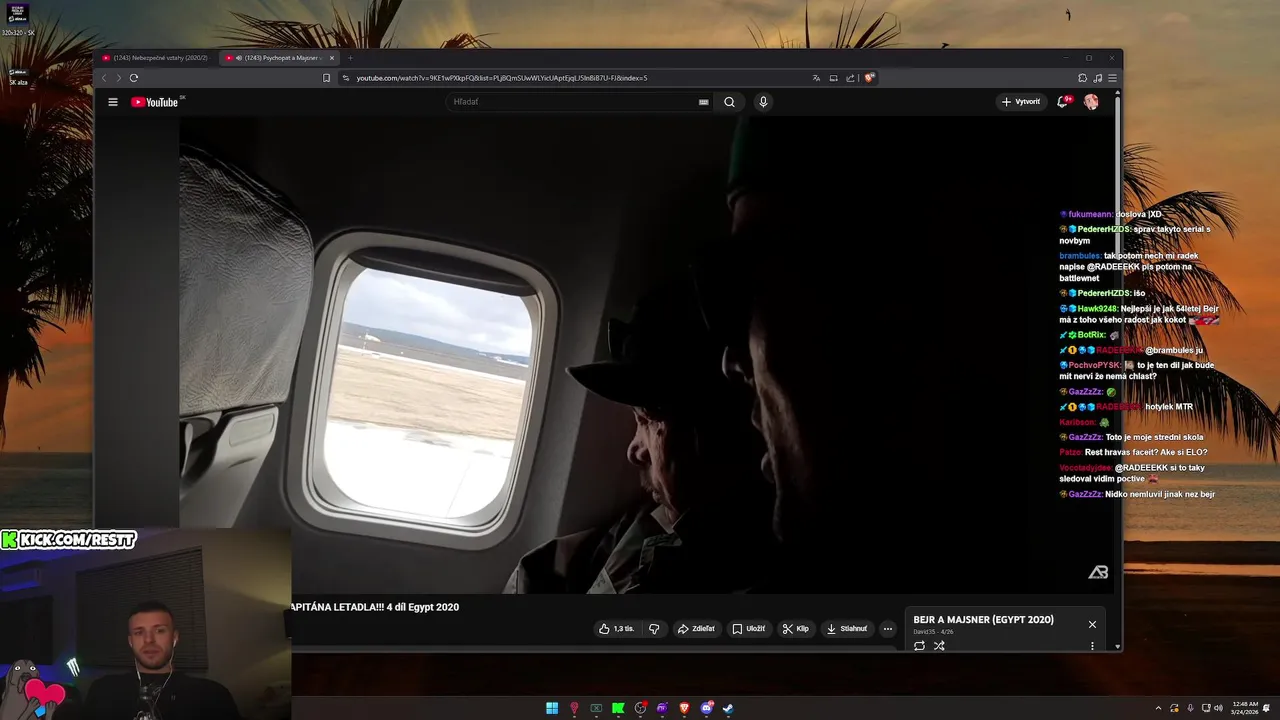Viewport: 1280px width, 720px height.
Task: Go to the YouTube home logo
Action: pyautogui.click(x=155, y=102)
